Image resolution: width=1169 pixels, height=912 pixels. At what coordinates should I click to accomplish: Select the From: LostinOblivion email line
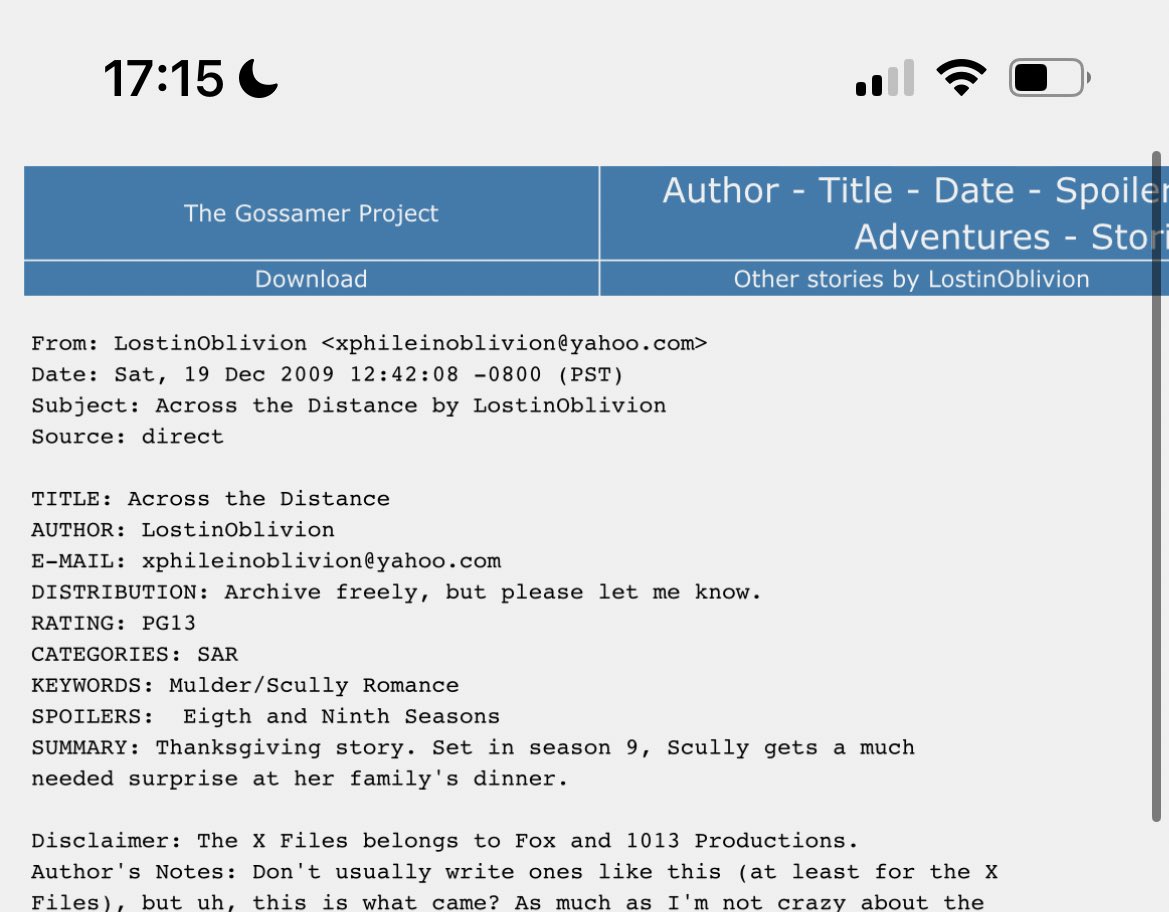tap(369, 344)
